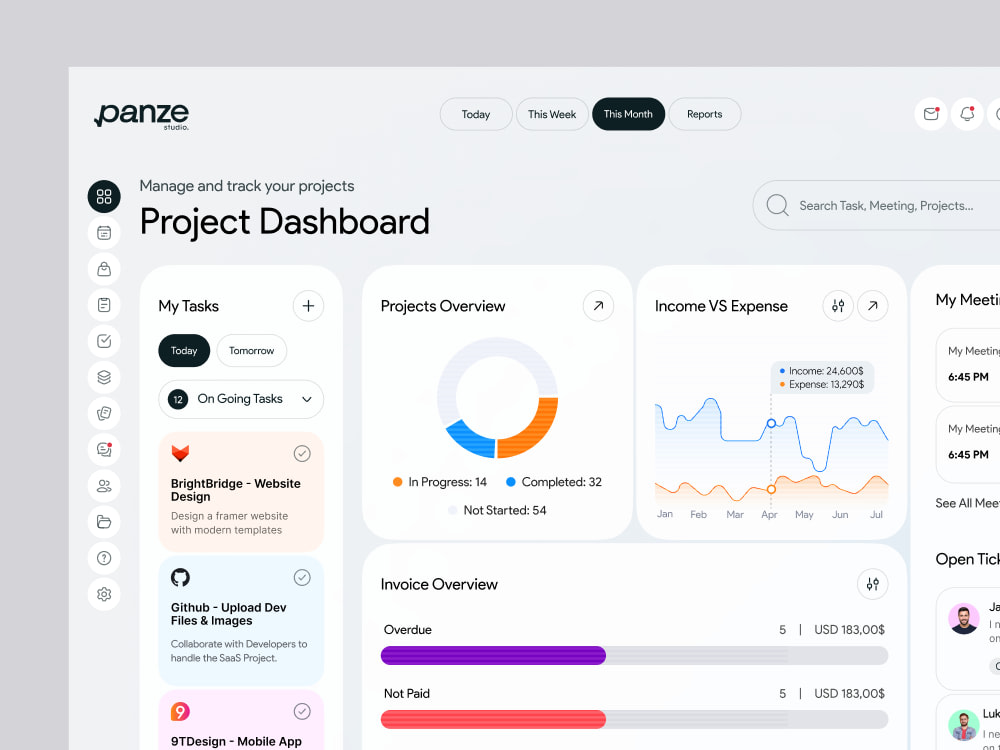
Task: Expand Income VS Expense with arrow icon
Action: [x=872, y=306]
